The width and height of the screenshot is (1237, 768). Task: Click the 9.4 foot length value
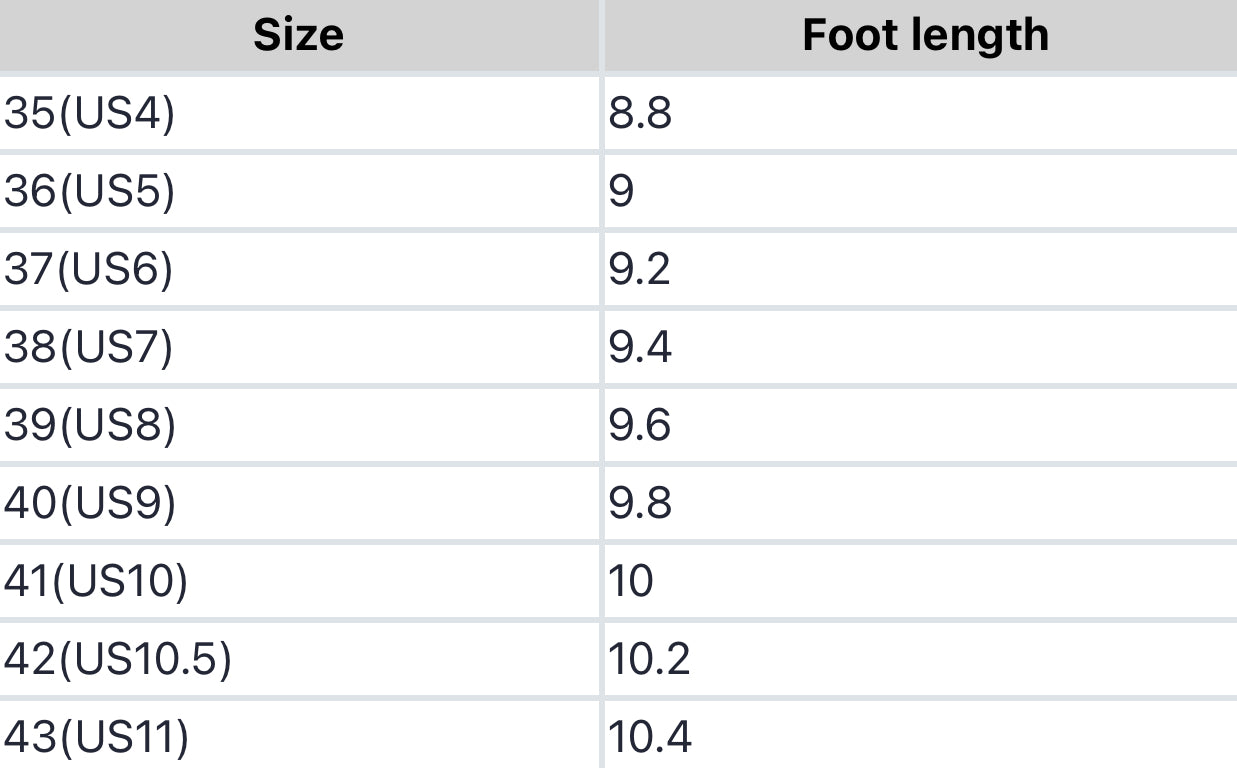[x=640, y=348]
